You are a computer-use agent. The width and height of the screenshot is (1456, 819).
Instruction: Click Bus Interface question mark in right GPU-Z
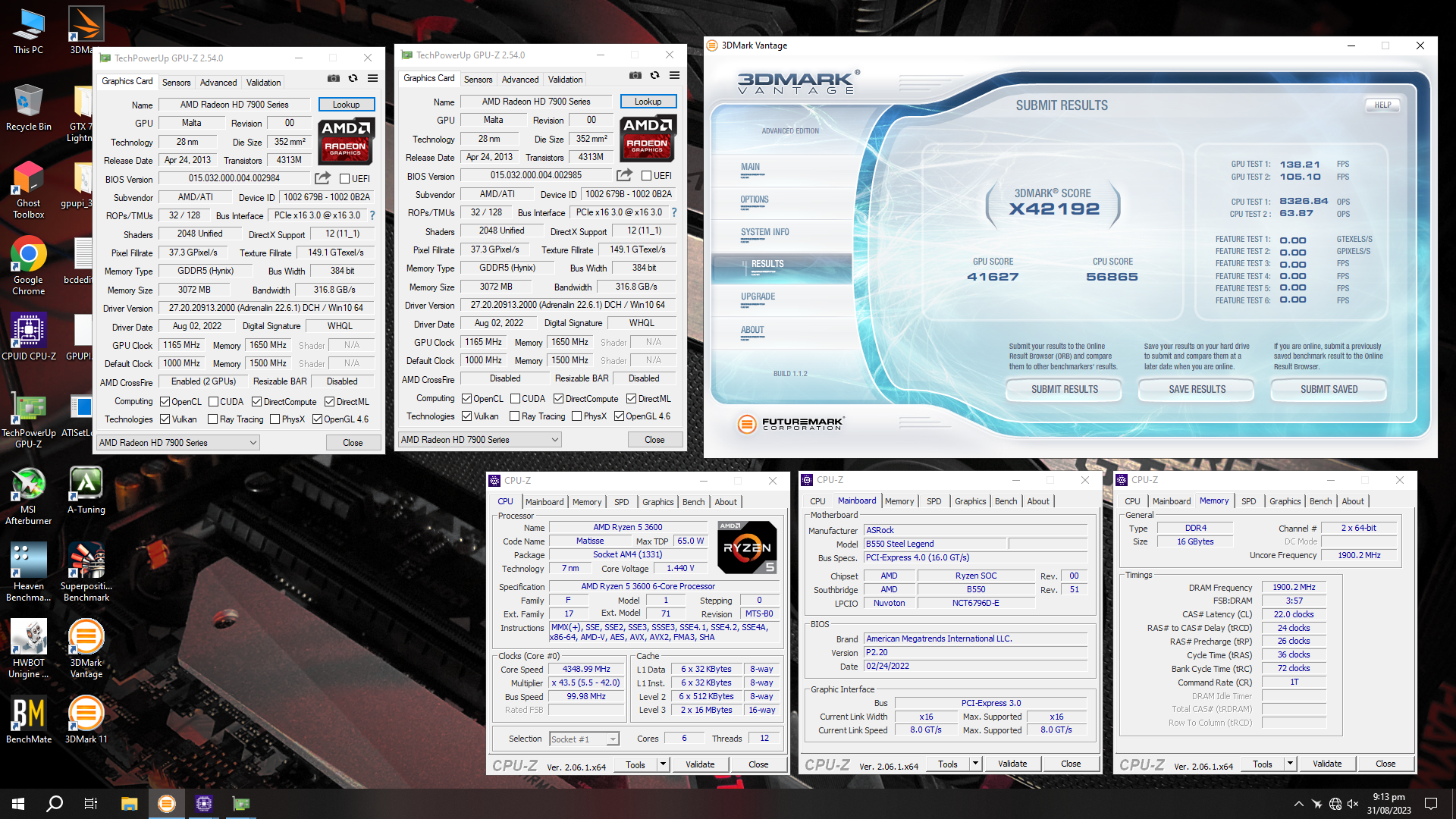(x=674, y=212)
